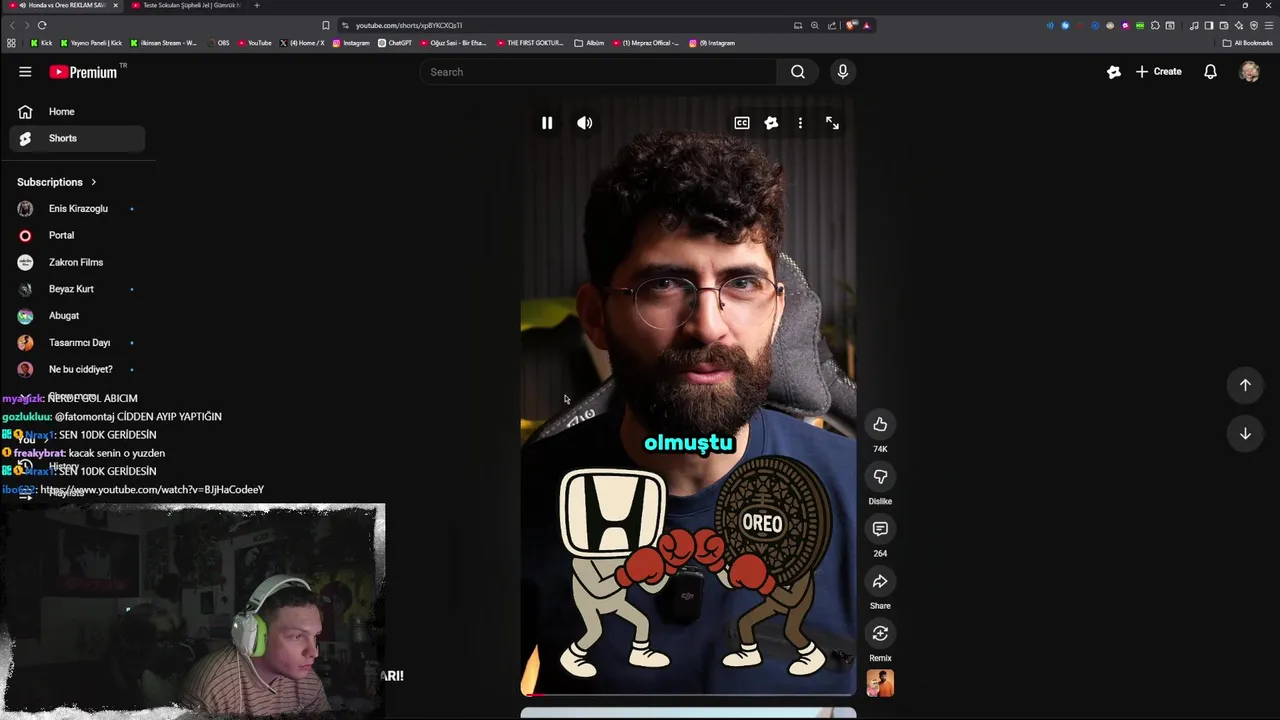Image resolution: width=1280 pixels, height=720 pixels.
Task: Go back in the browser
Action: point(12,25)
